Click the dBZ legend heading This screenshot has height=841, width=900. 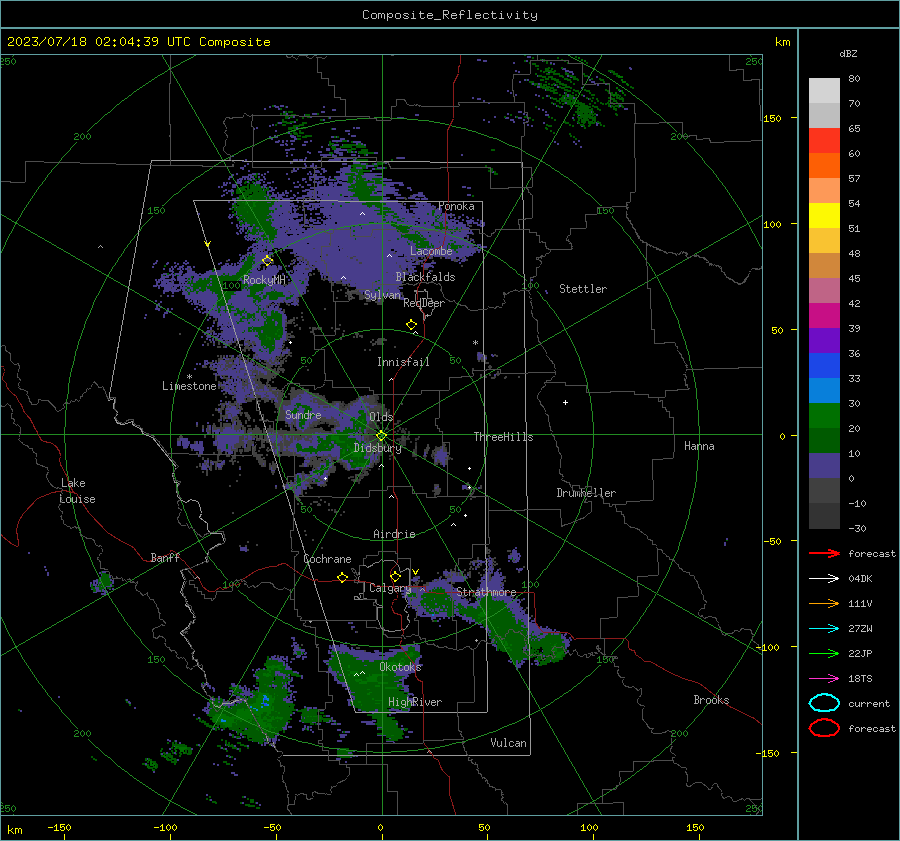pos(848,53)
